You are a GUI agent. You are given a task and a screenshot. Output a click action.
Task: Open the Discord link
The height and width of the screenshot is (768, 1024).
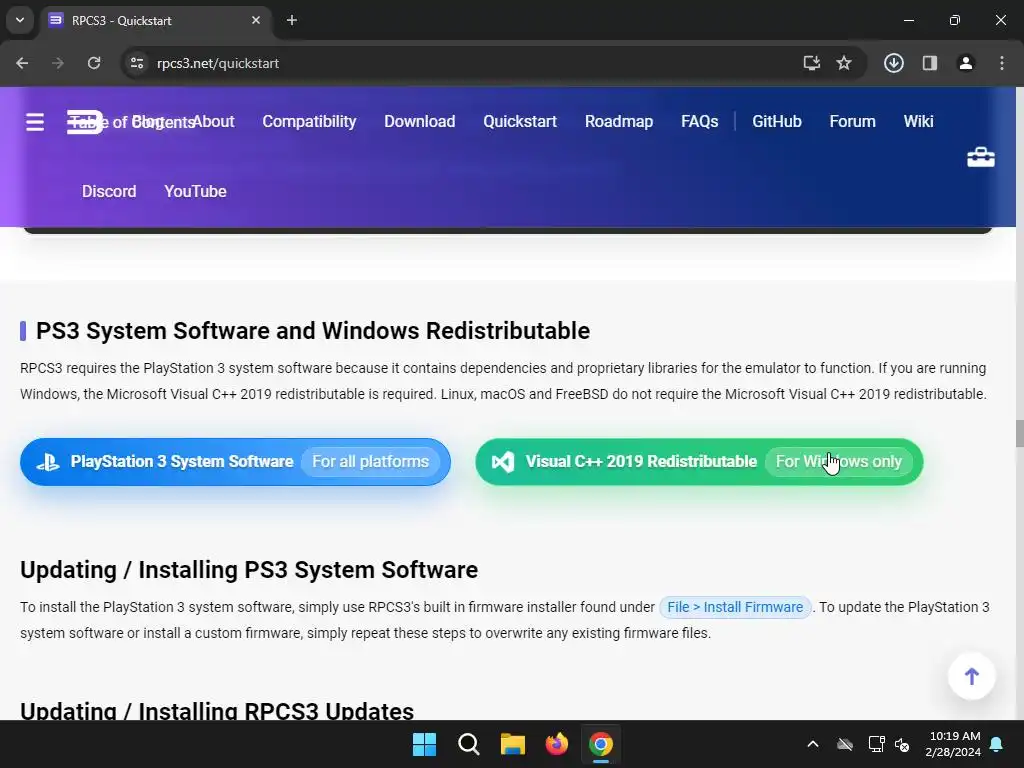click(109, 191)
